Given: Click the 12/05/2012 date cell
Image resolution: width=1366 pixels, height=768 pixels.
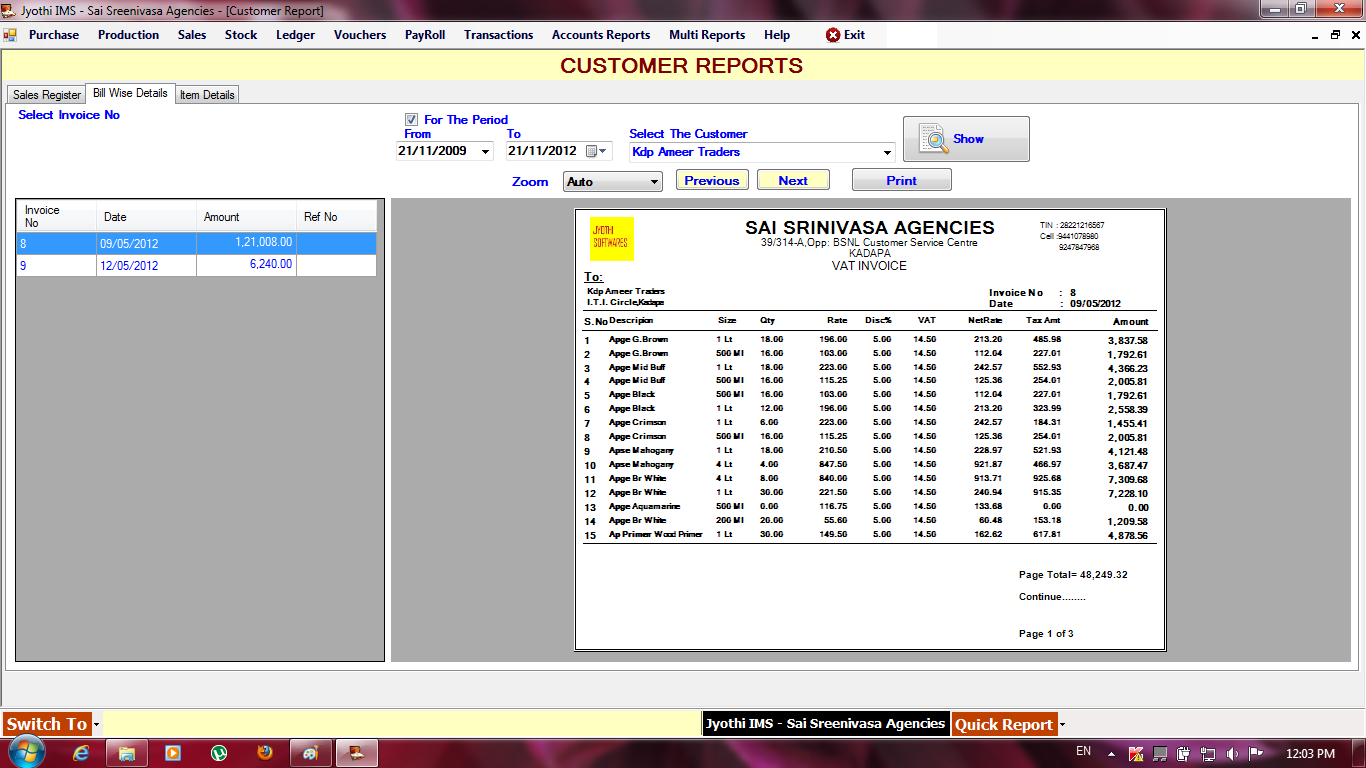Looking at the screenshot, I should coord(146,265).
